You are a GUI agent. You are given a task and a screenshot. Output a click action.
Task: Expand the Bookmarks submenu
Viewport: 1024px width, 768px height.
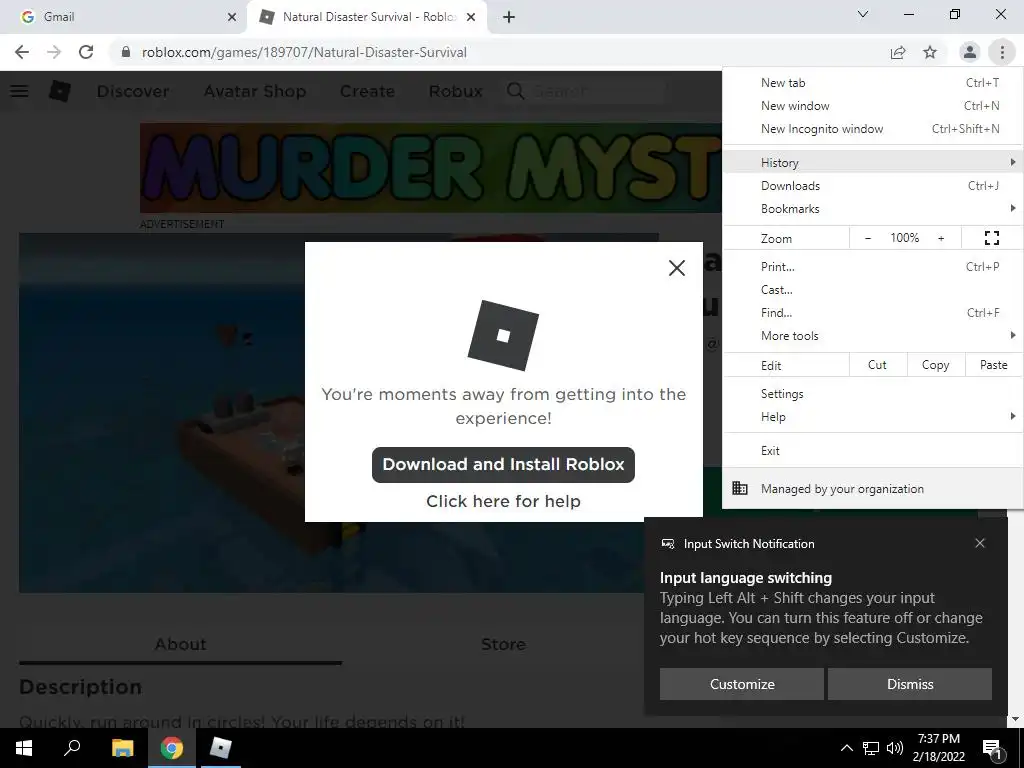tap(872, 209)
